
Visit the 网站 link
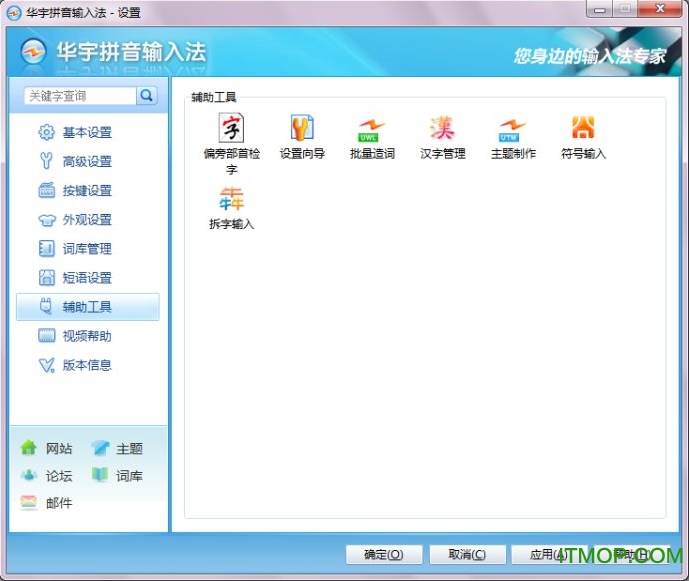[x=59, y=448]
